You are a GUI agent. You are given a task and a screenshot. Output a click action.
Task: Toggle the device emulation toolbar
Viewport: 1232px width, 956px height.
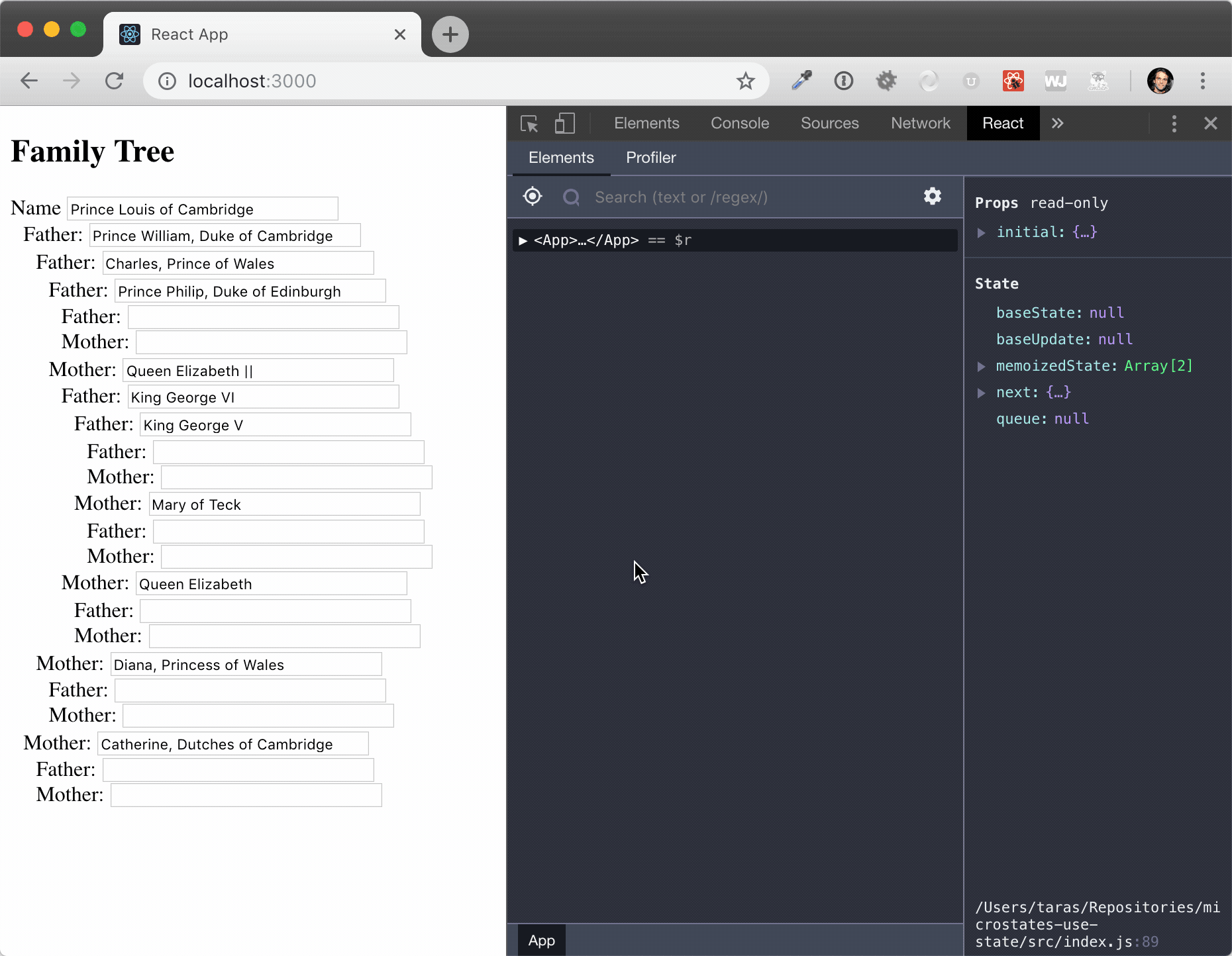564,123
